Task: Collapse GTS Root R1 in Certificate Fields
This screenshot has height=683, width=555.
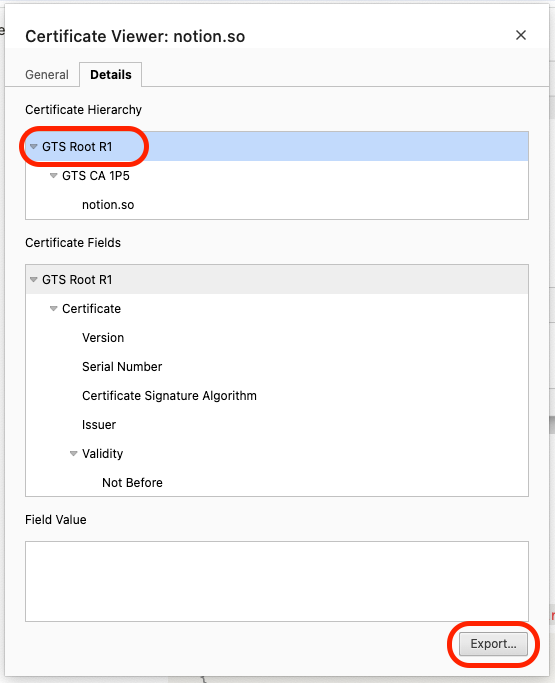Action: 34,280
